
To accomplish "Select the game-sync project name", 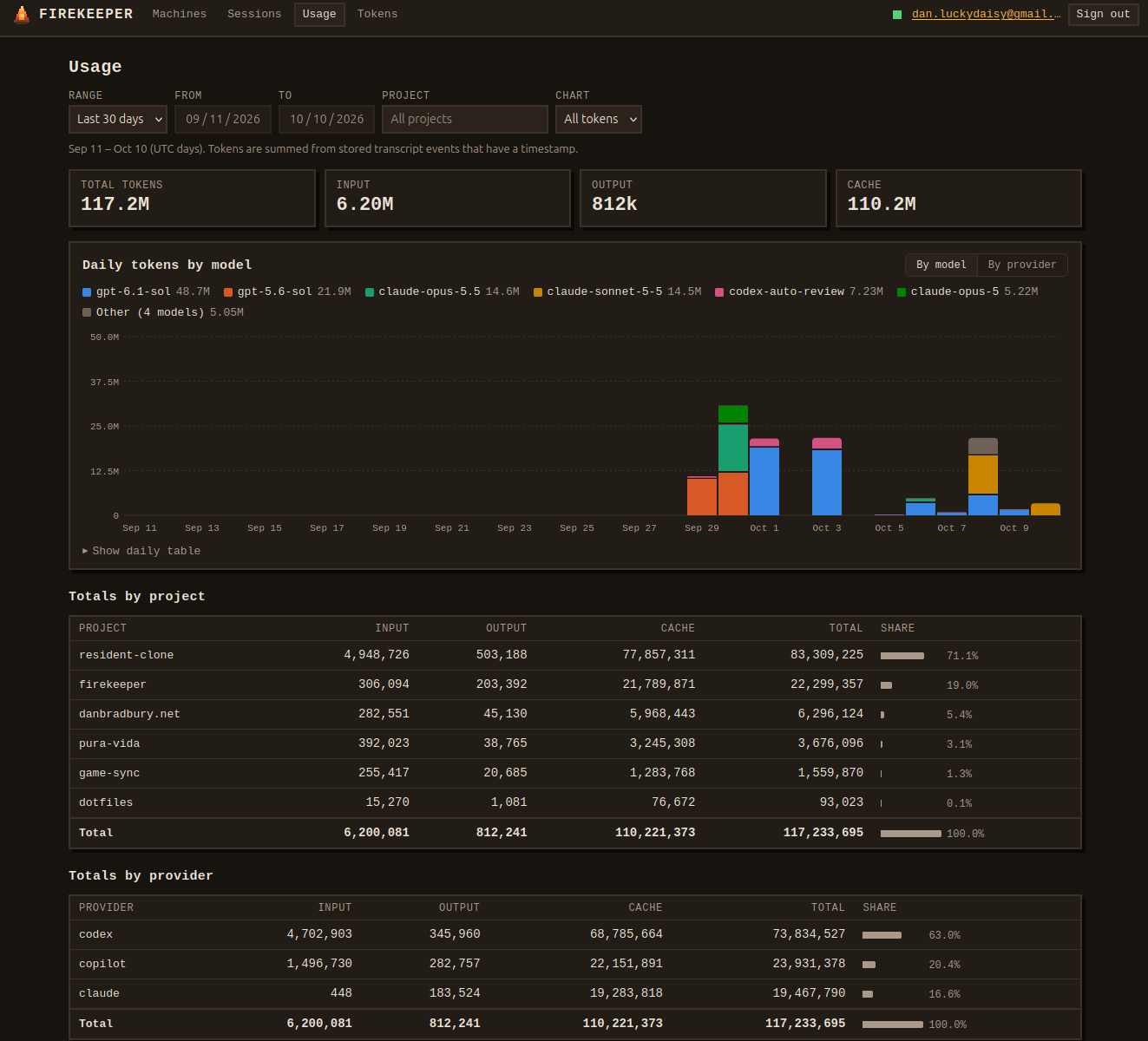I will 109,773.
